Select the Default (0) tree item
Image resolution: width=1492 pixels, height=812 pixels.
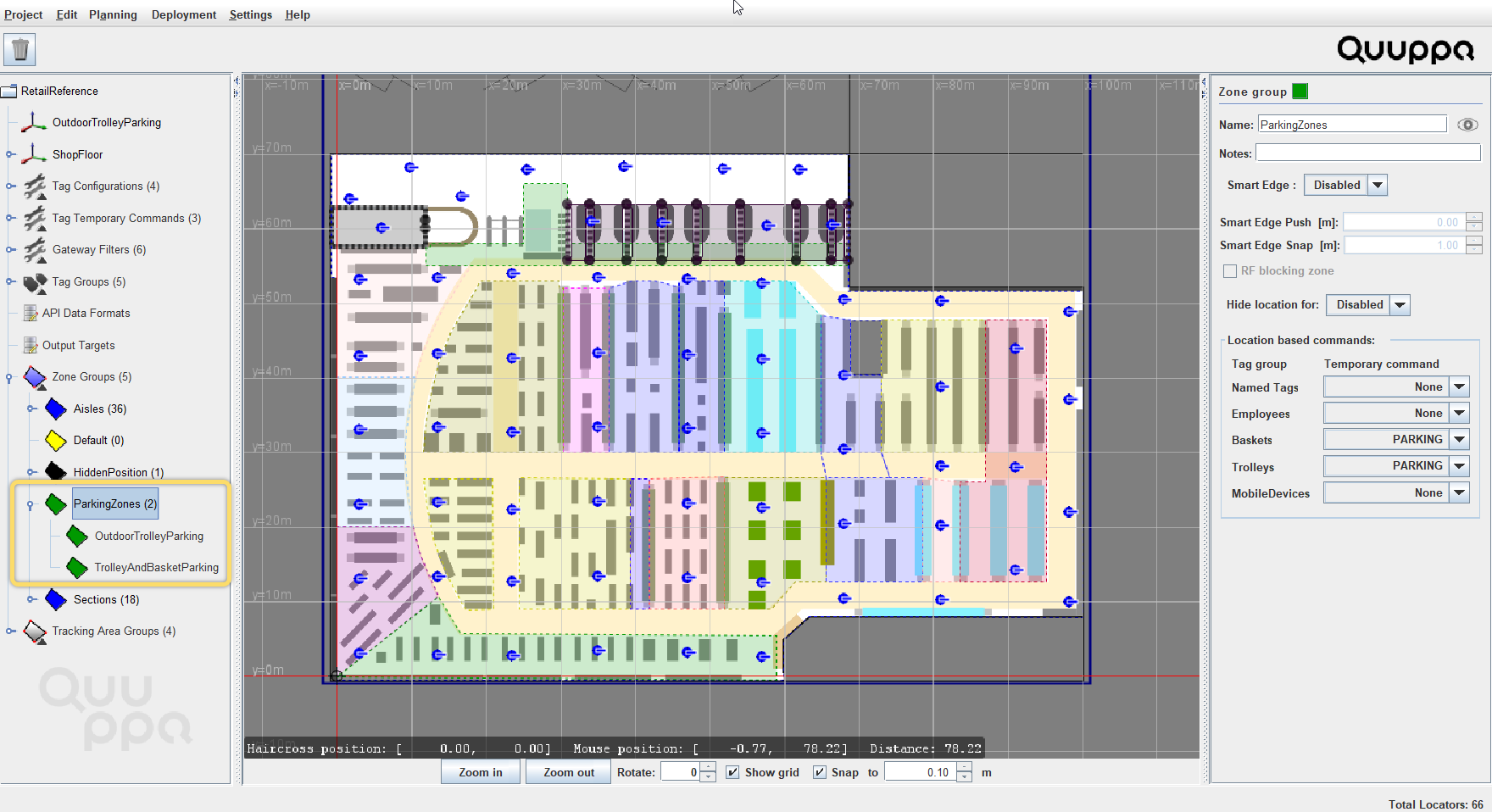[98, 441]
